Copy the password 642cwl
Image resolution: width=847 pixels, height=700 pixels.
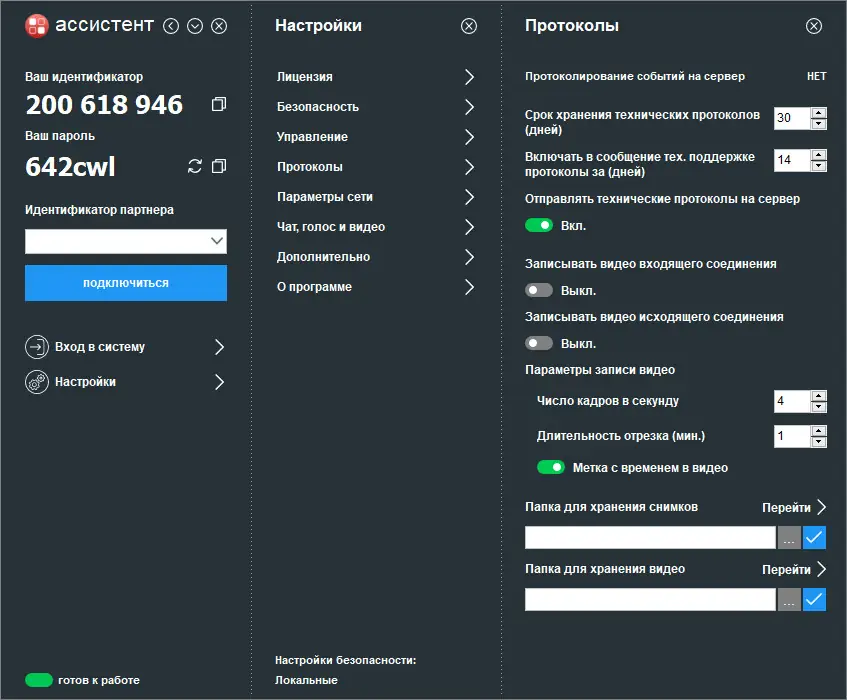[219, 166]
